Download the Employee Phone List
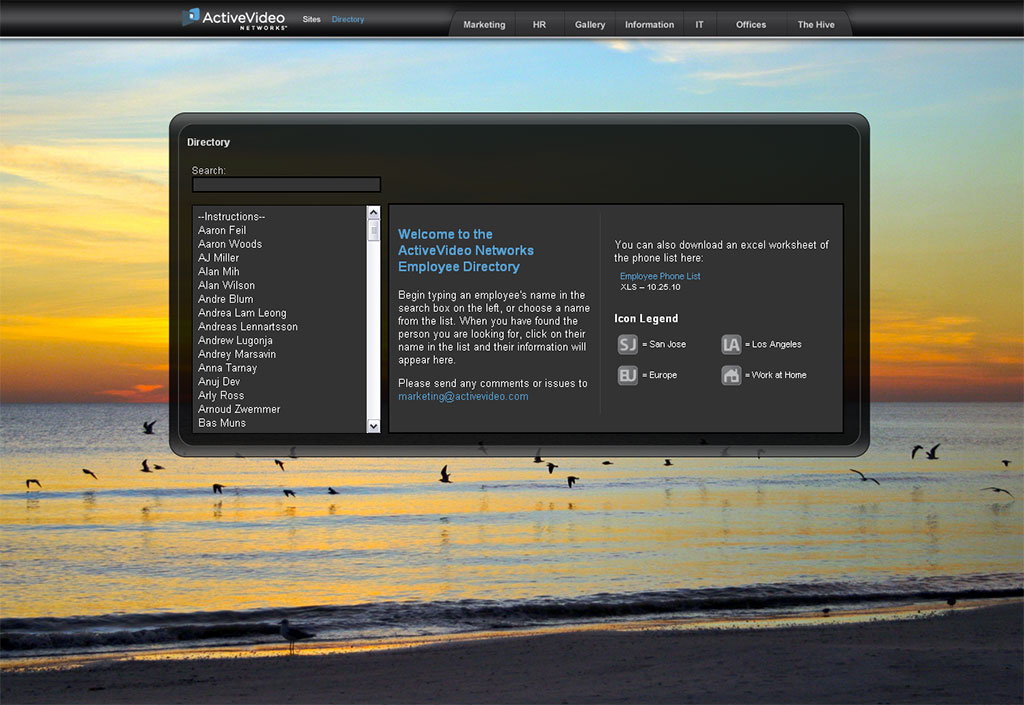Screen dimensions: 1024x705 [x=660, y=276]
